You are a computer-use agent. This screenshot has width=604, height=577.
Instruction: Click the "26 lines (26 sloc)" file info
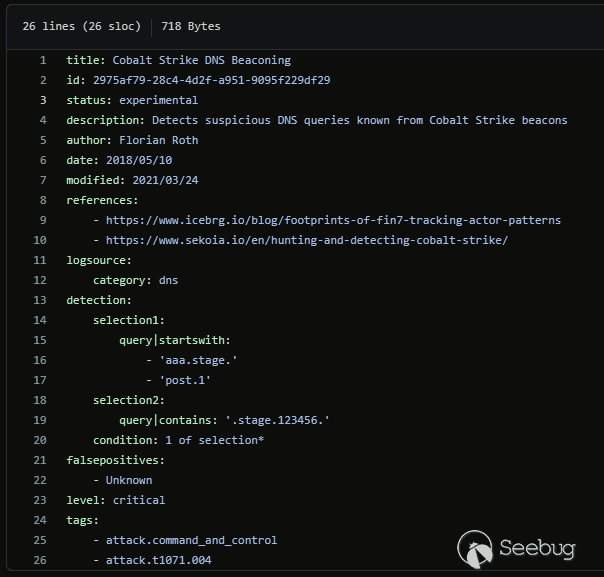coord(79,26)
